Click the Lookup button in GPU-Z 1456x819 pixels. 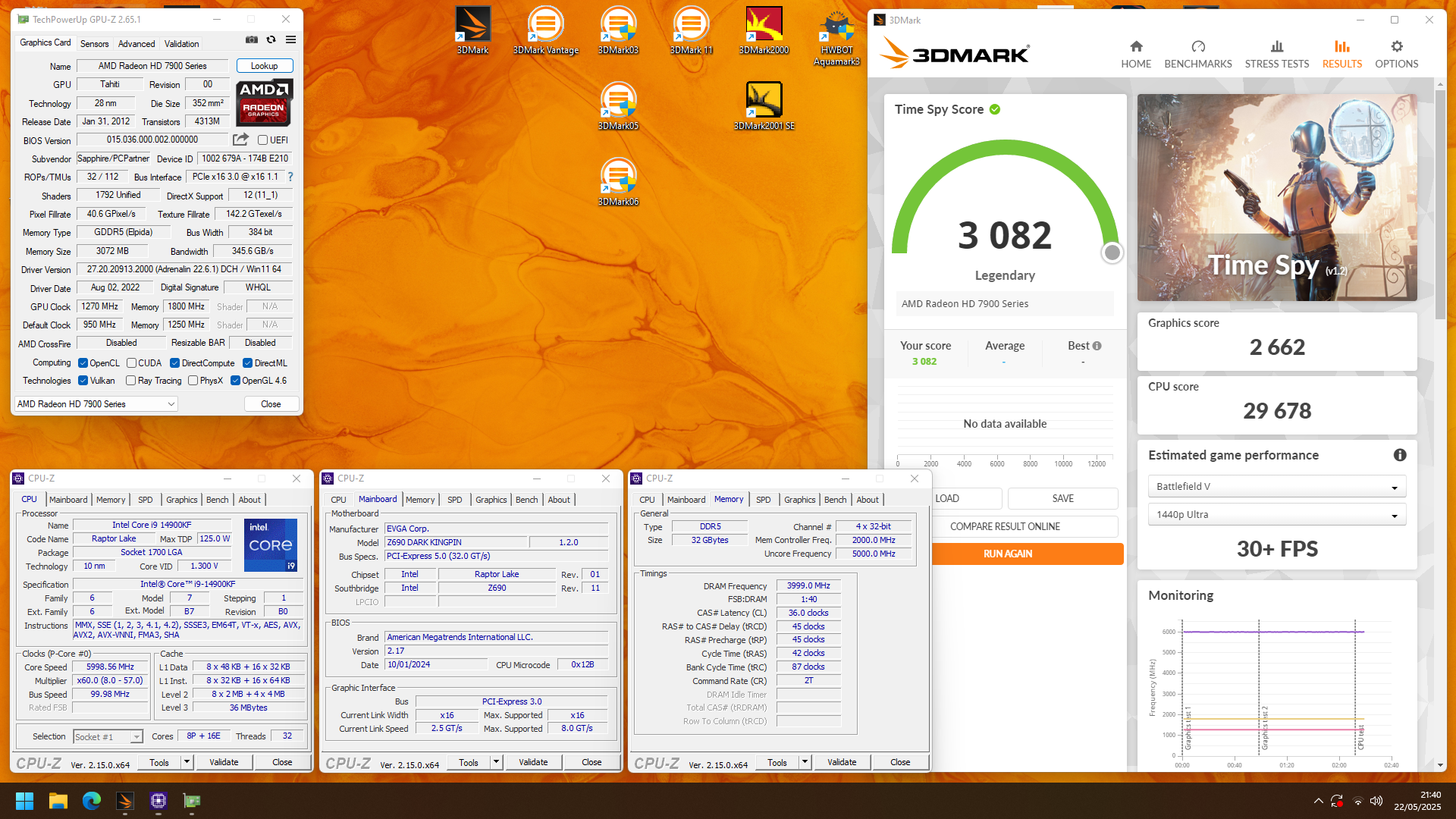pos(265,66)
